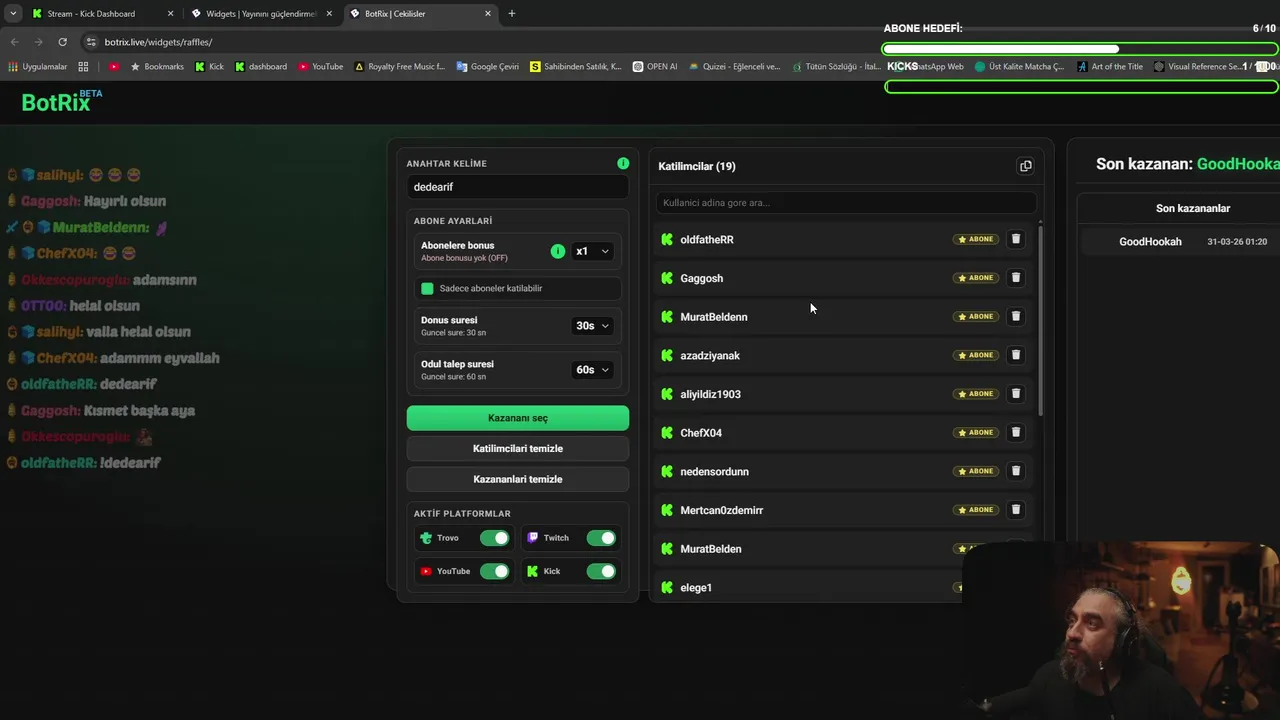Remove azadziyanak with trash icon
Image resolution: width=1280 pixels, height=720 pixels.
tap(1016, 355)
